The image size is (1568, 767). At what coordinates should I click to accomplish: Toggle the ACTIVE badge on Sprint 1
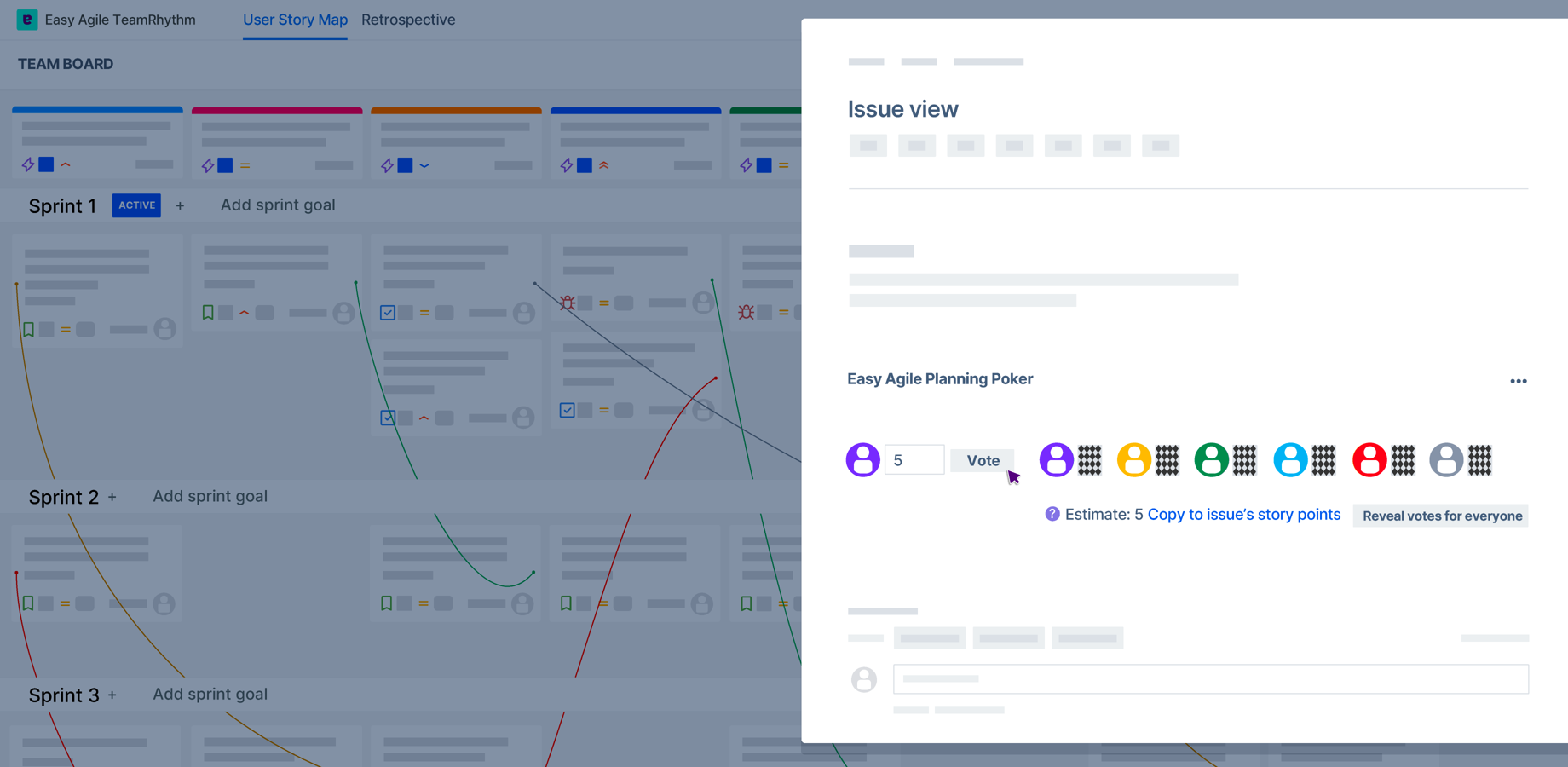tap(136, 205)
